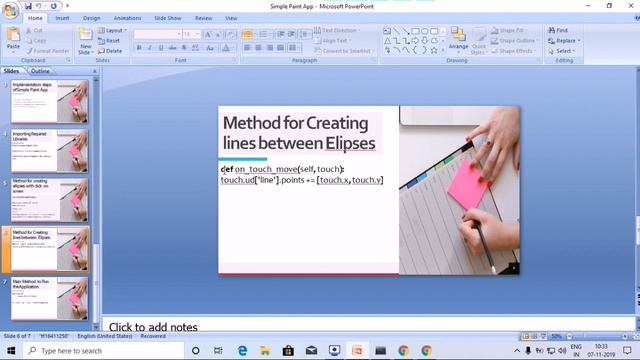Open Microsoft Edge from taskbar
This screenshot has width=640, height=360.
pyautogui.click(x=242, y=351)
